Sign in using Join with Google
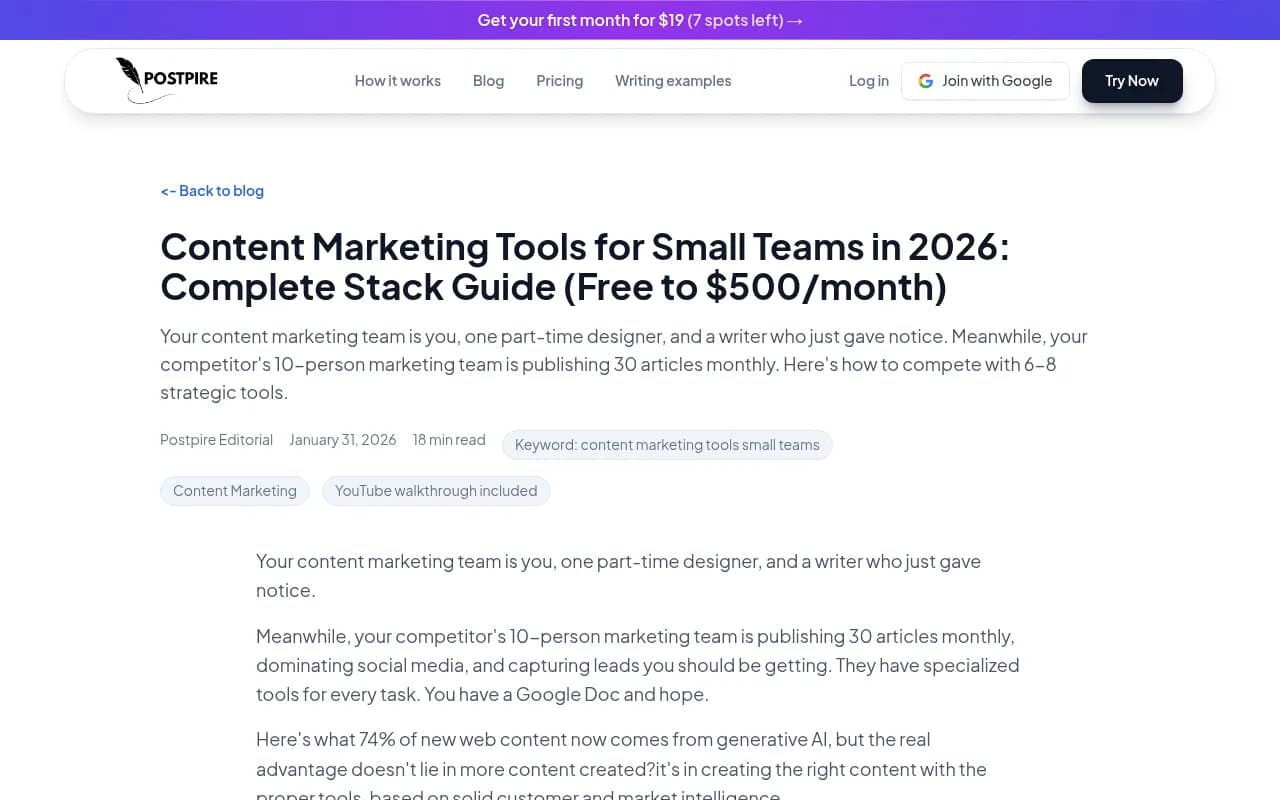This screenshot has height=800, width=1280. pos(985,81)
